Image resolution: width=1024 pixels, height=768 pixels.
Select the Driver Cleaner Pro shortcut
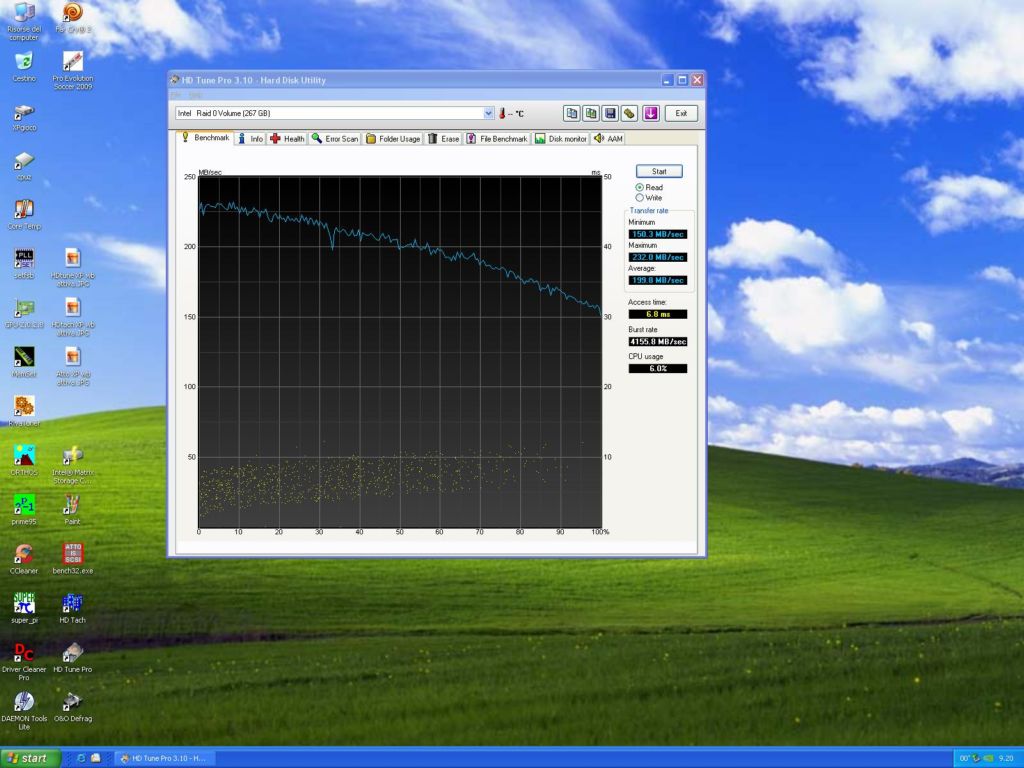pyautogui.click(x=24, y=662)
